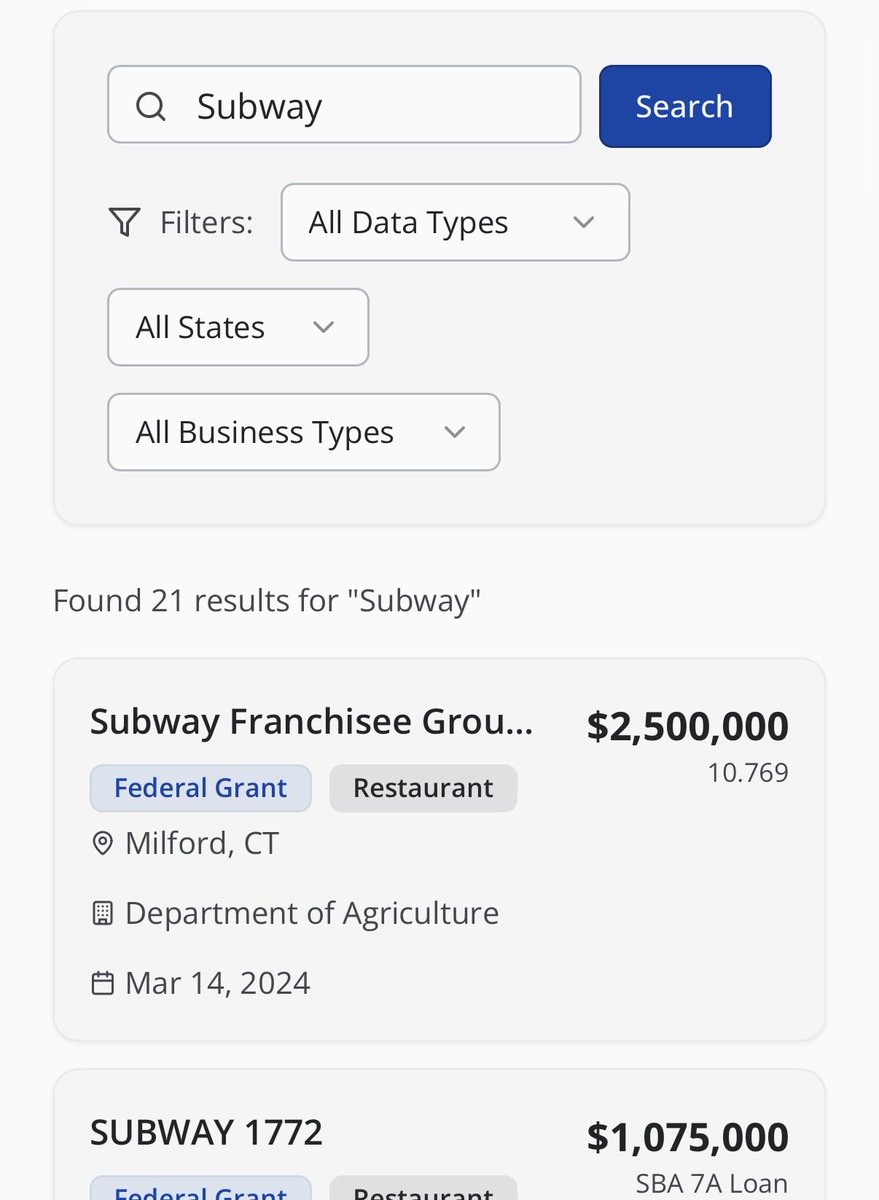Click the building icon beside Department of Agriculture
Viewport: 879px width, 1200px height.
(x=102, y=913)
